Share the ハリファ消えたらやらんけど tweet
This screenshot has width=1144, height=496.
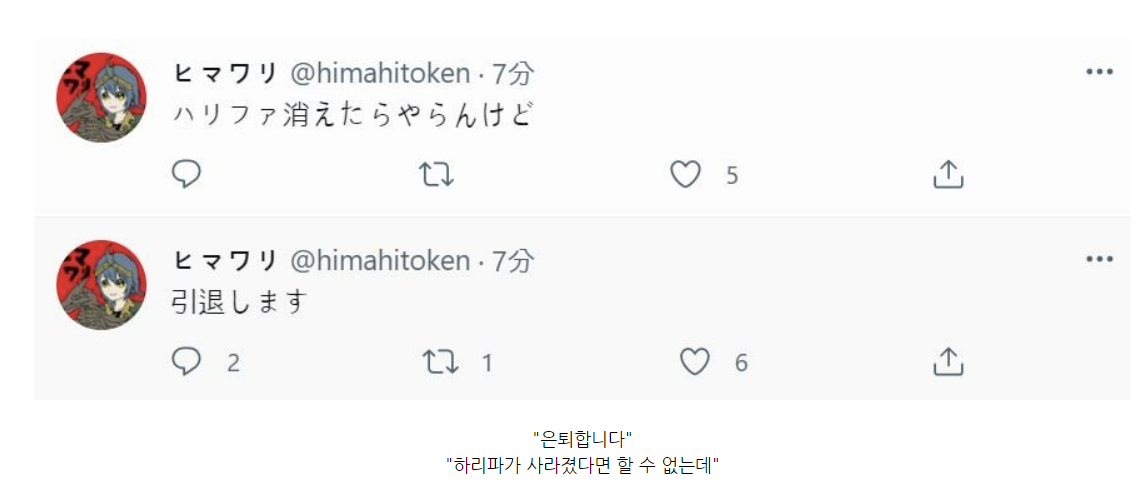[x=947, y=175]
